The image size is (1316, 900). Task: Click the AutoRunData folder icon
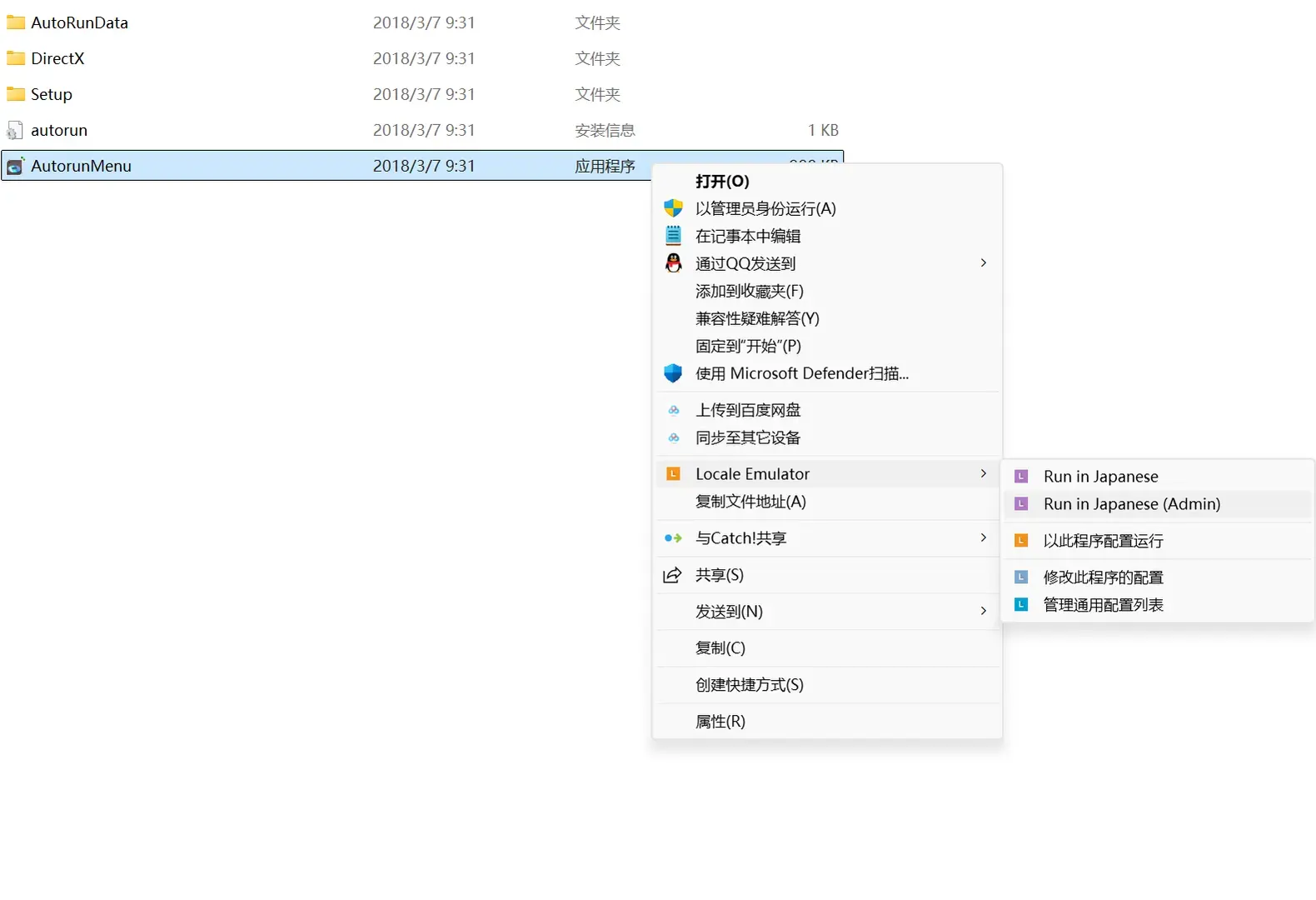click(x=15, y=22)
